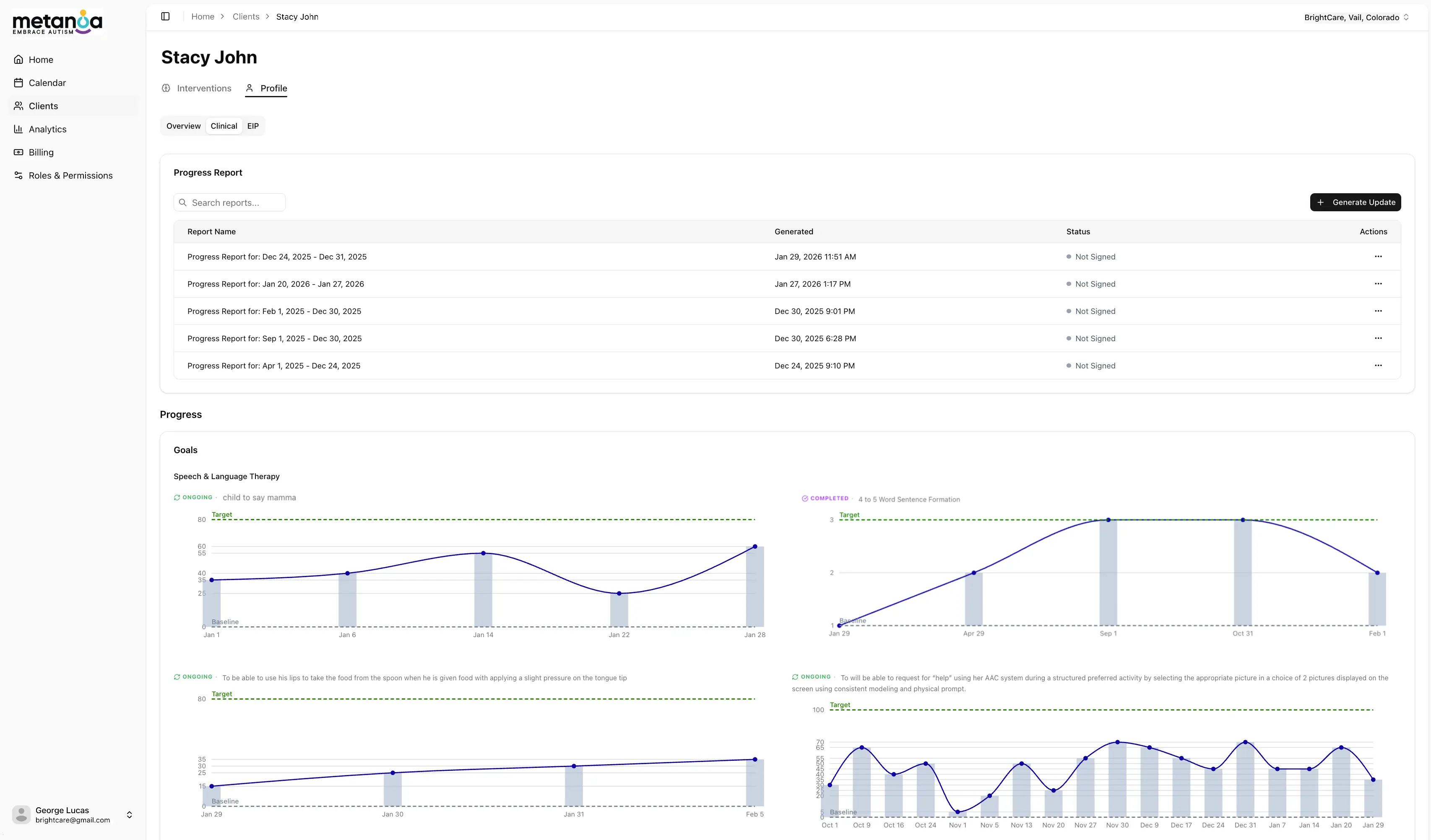Open Calendar via its sidebar icon
This screenshot has width=1431, height=840.
click(18, 83)
